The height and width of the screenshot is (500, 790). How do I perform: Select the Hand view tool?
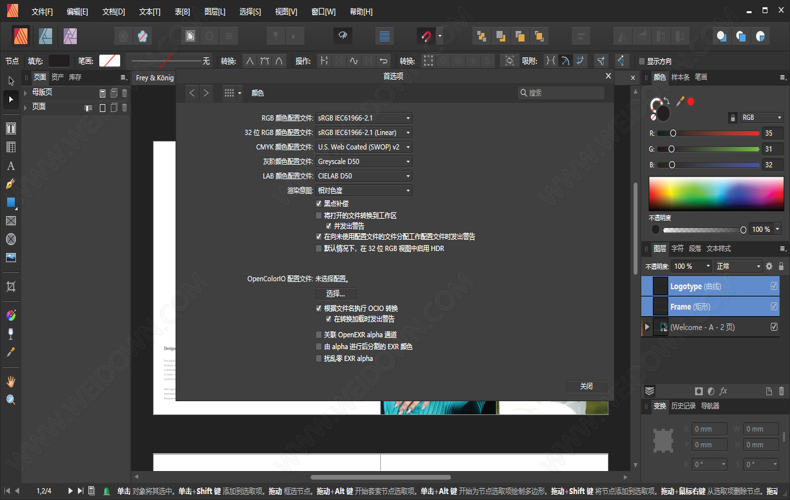click(x=11, y=381)
